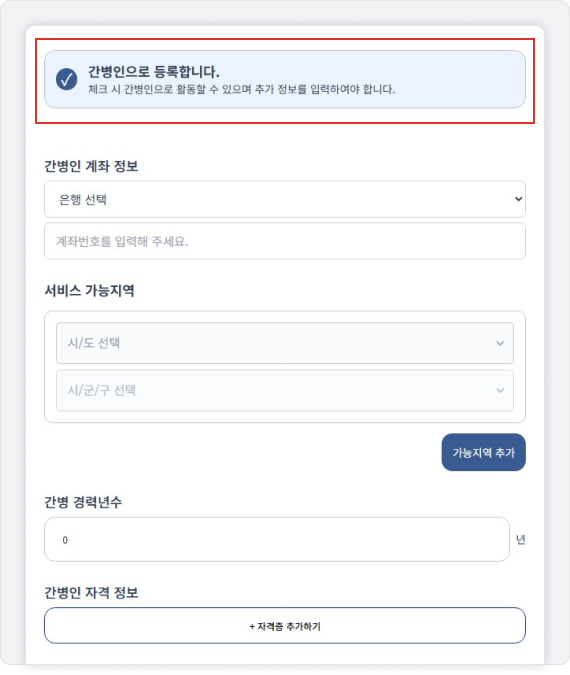Click inside the service region container box

point(285,417)
